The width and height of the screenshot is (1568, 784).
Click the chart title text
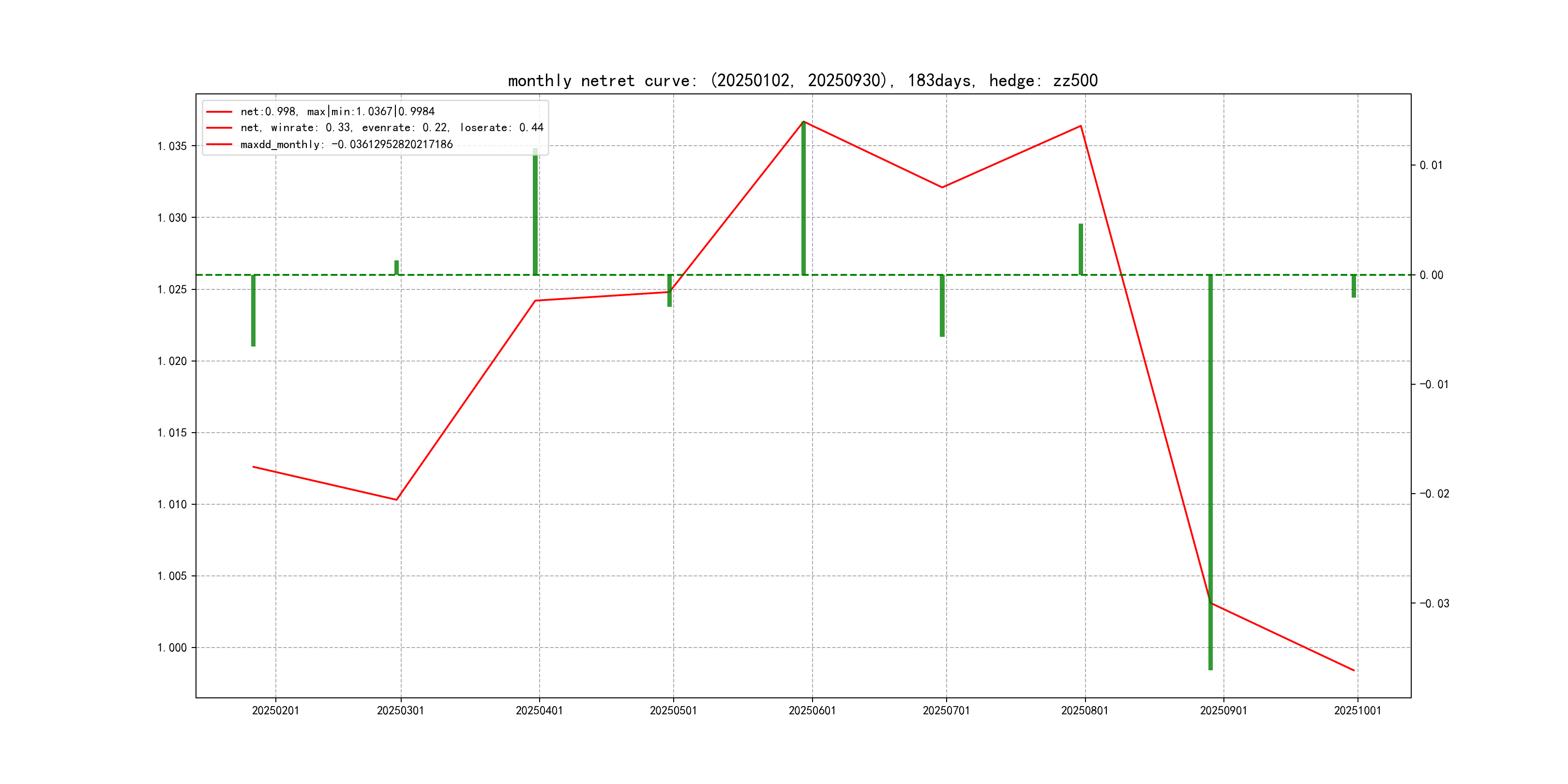point(802,80)
